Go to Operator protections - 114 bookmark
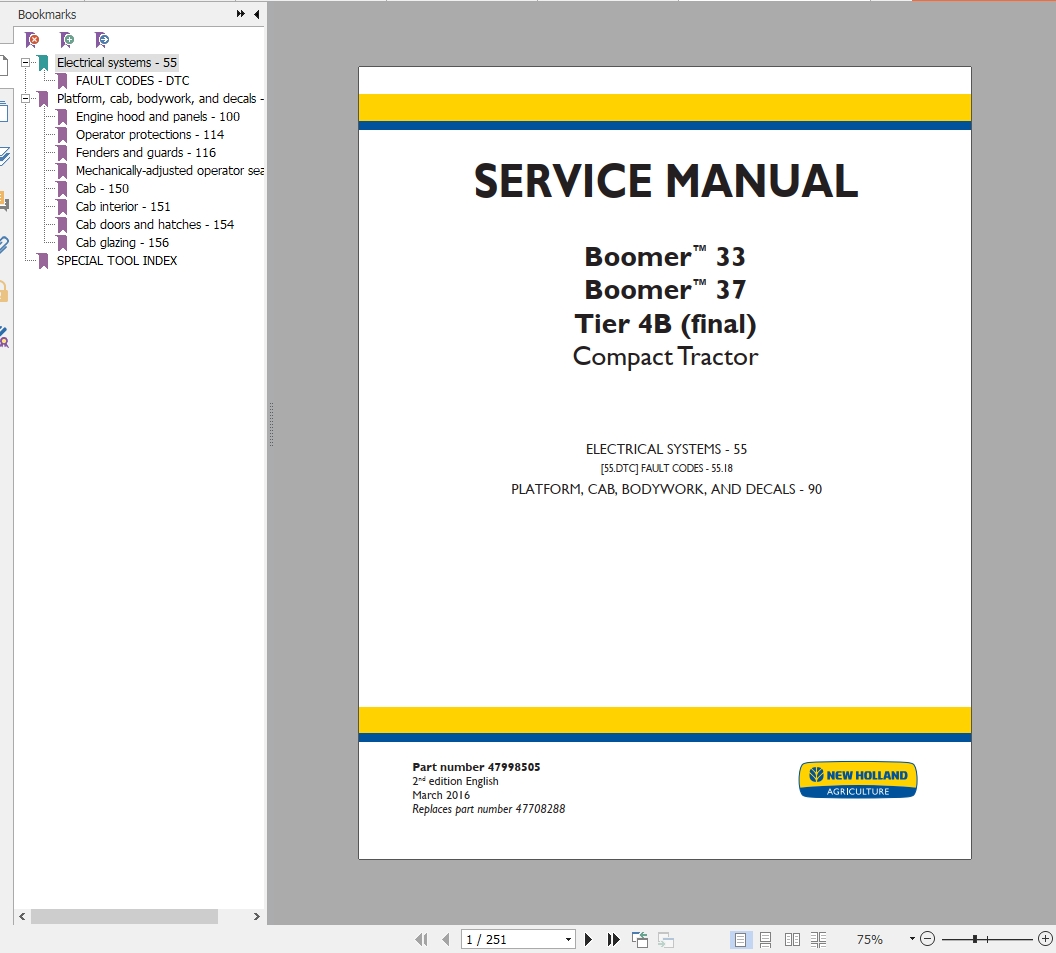1056x953 pixels. pos(150,135)
